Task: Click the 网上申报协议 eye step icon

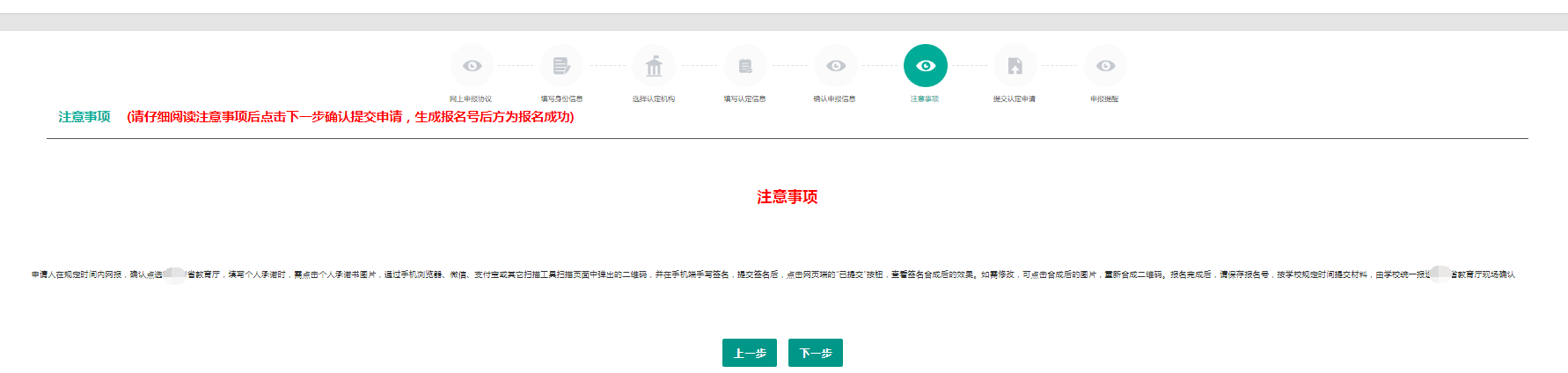Action: pyautogui.click(x=473, y=66)
